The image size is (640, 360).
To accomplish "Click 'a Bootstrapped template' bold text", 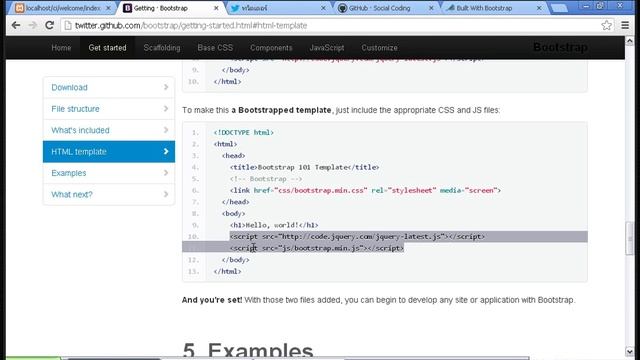I will [x=281, y=110].
